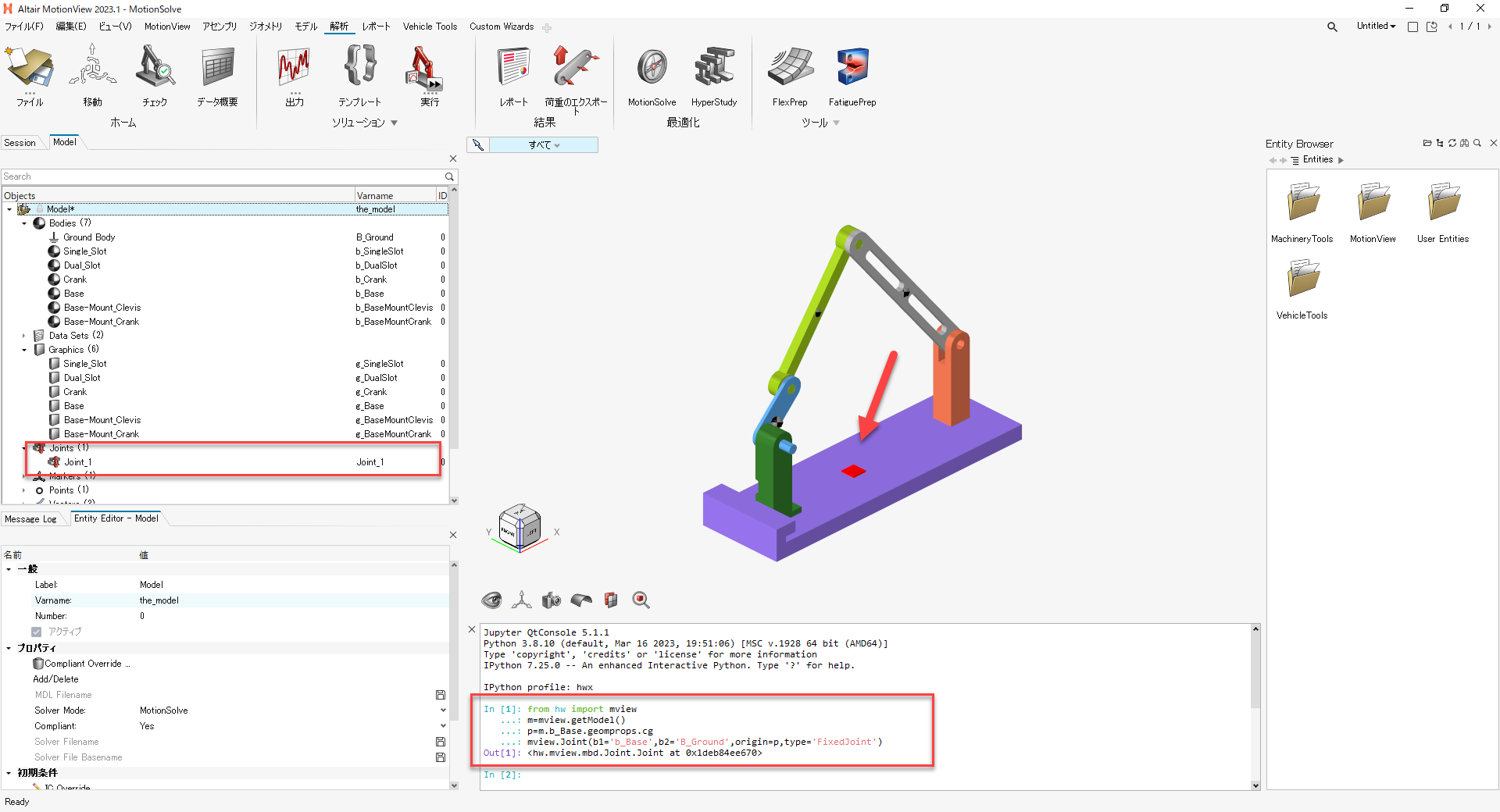
Task: Switch to the Custom Wizards tab
Action: pos(502,27)
